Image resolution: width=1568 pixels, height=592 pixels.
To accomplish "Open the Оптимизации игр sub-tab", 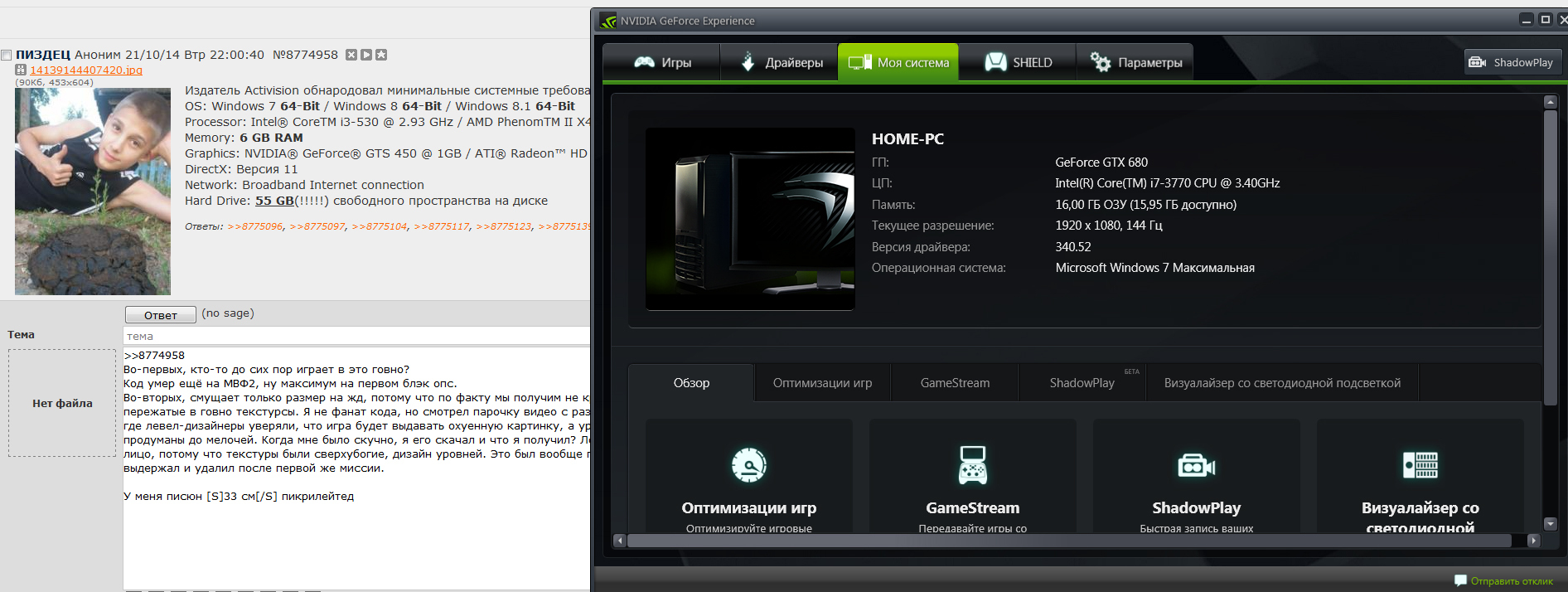I will [x=822, y=383].
